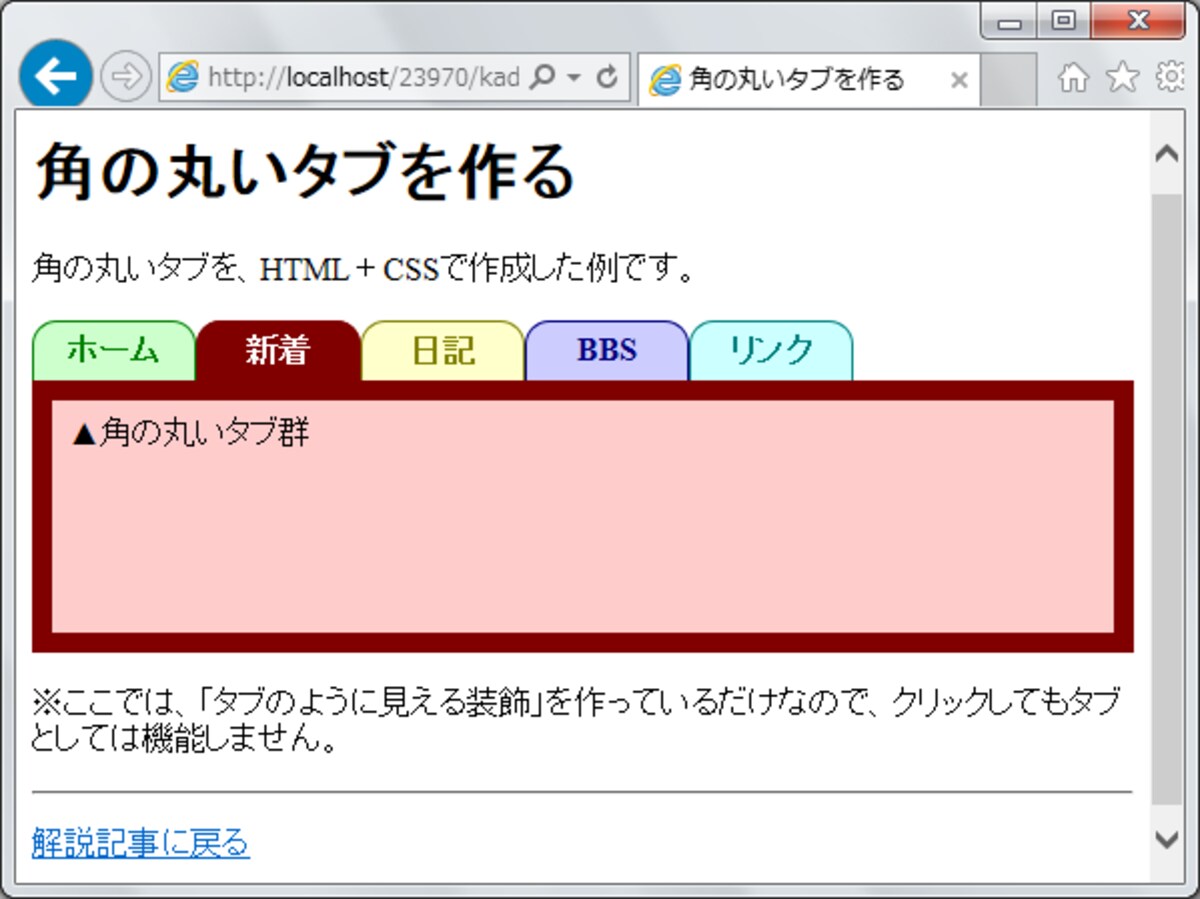Click the vertical scrollbar thumb
Screen dimensions: 1200x899
(1166, 500)
